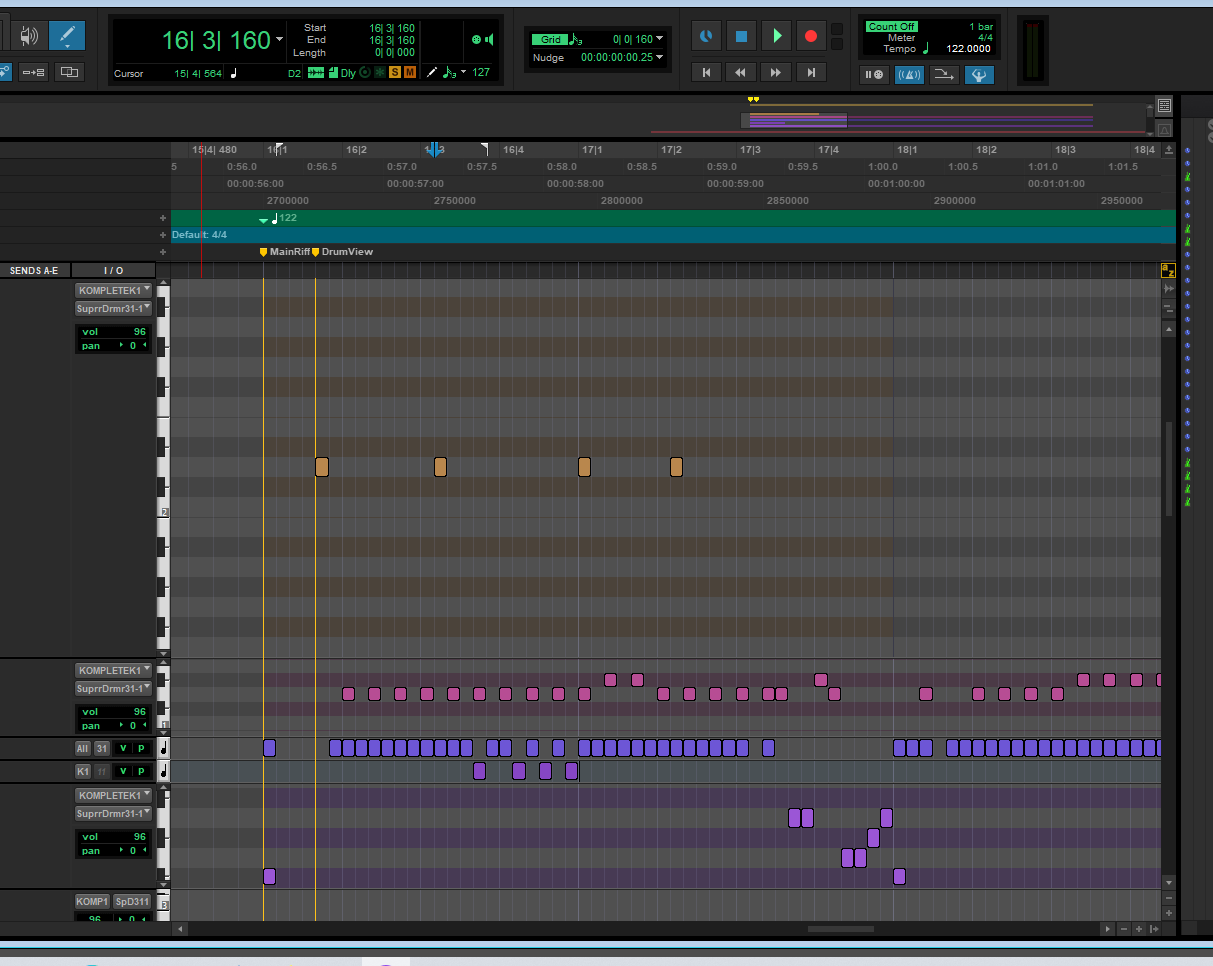Toggle the Metronome click button

909,74
